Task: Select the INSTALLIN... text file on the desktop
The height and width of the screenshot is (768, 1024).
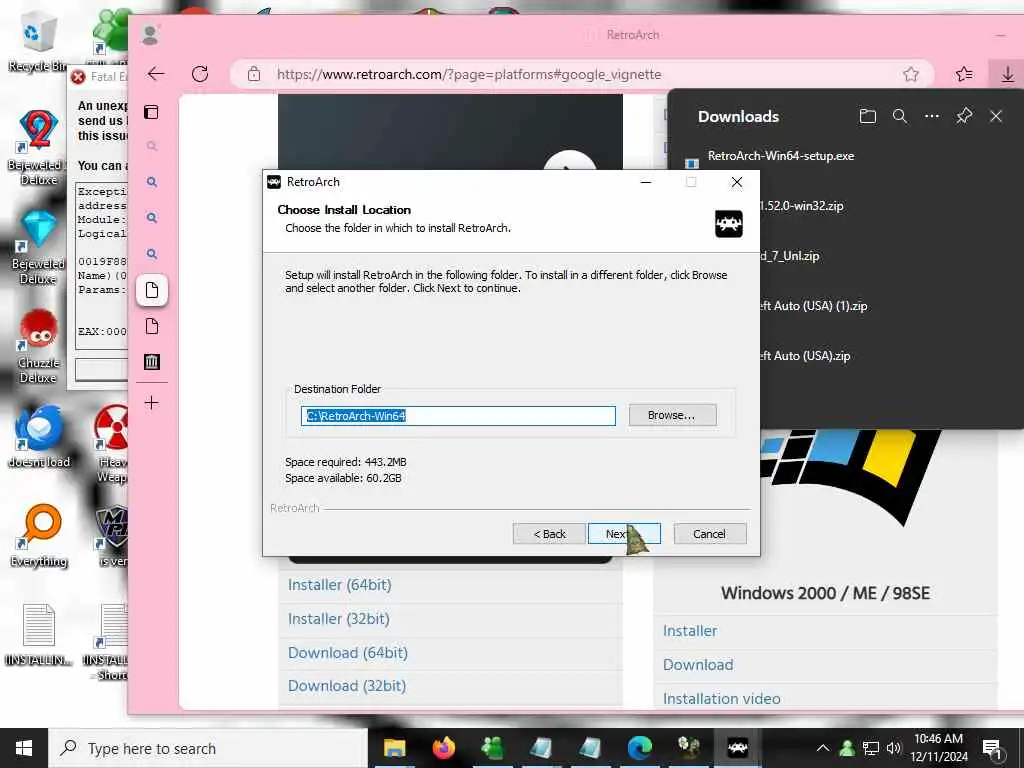Action: tap(39, 635)
